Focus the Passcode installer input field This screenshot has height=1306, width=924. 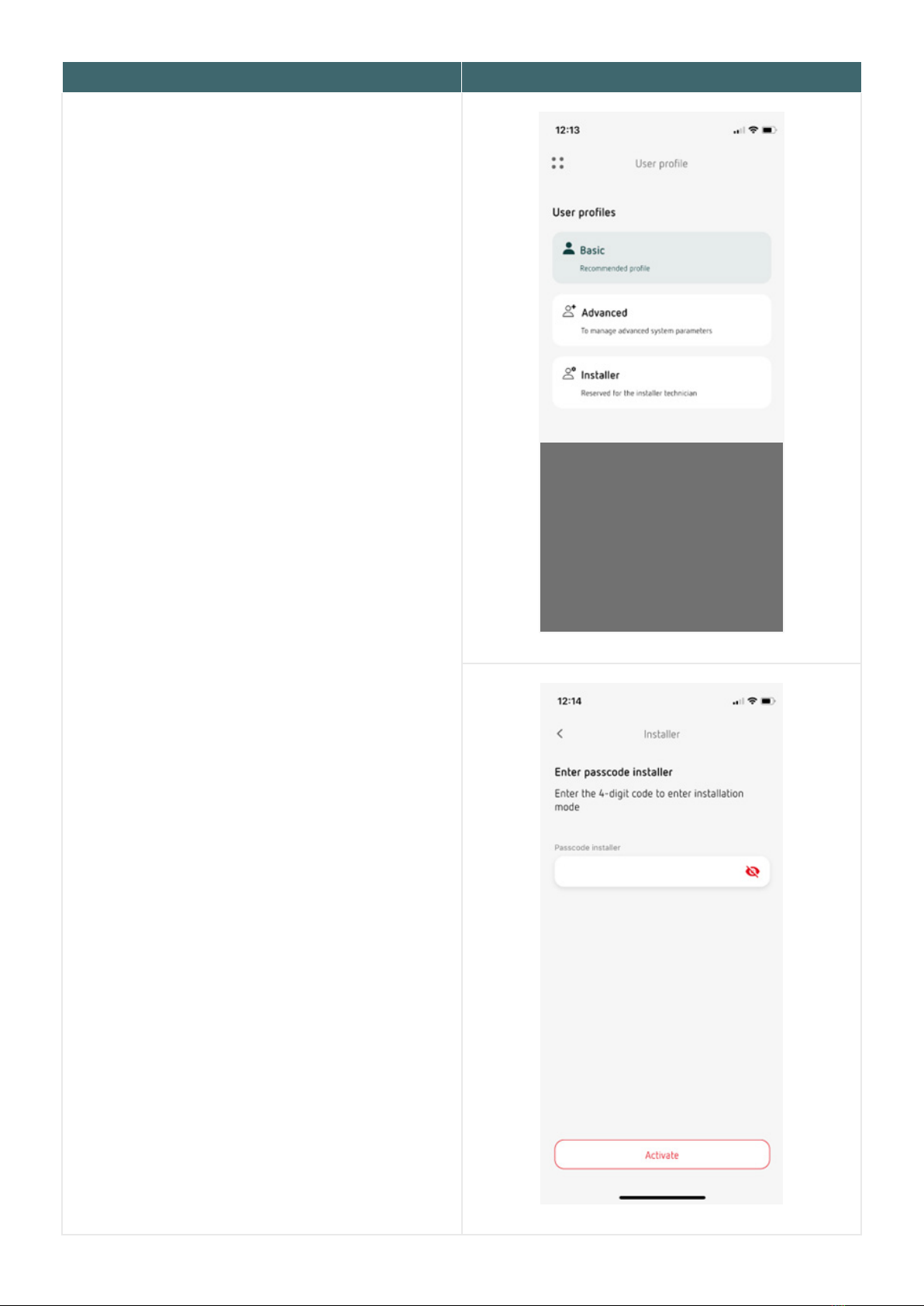point(662,871)
